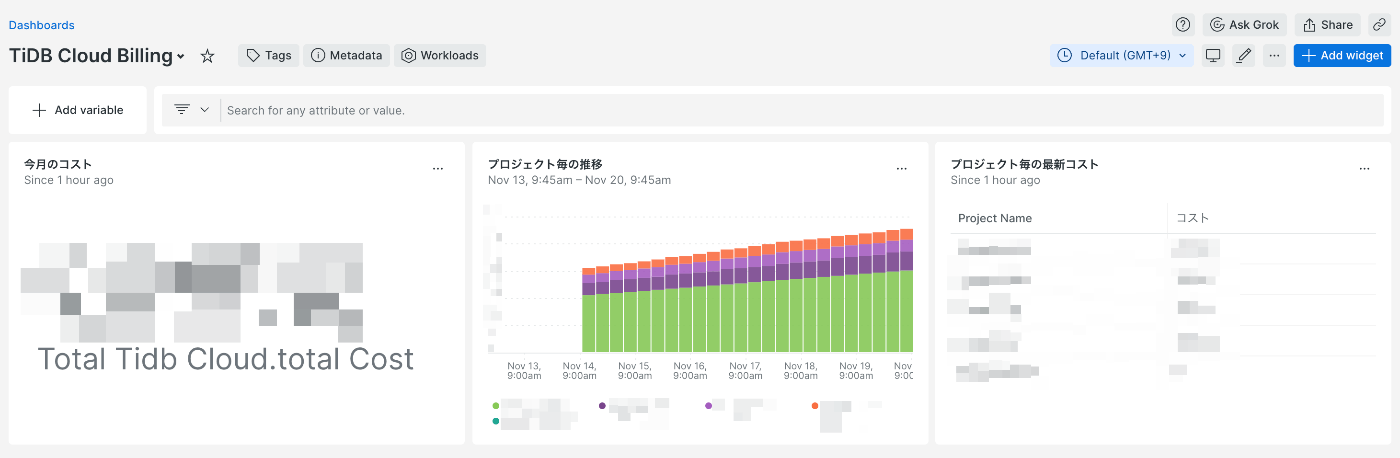The image size is (1400, 458).
Task: Favorite the dashboard with star icon
Action: coord(208,56)
